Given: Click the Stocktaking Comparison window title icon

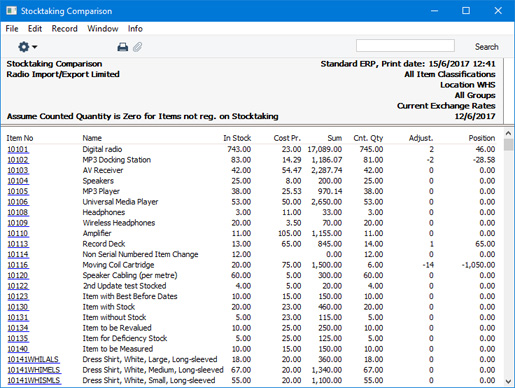Looking at the screenshot, I should (x=11, y=11).
